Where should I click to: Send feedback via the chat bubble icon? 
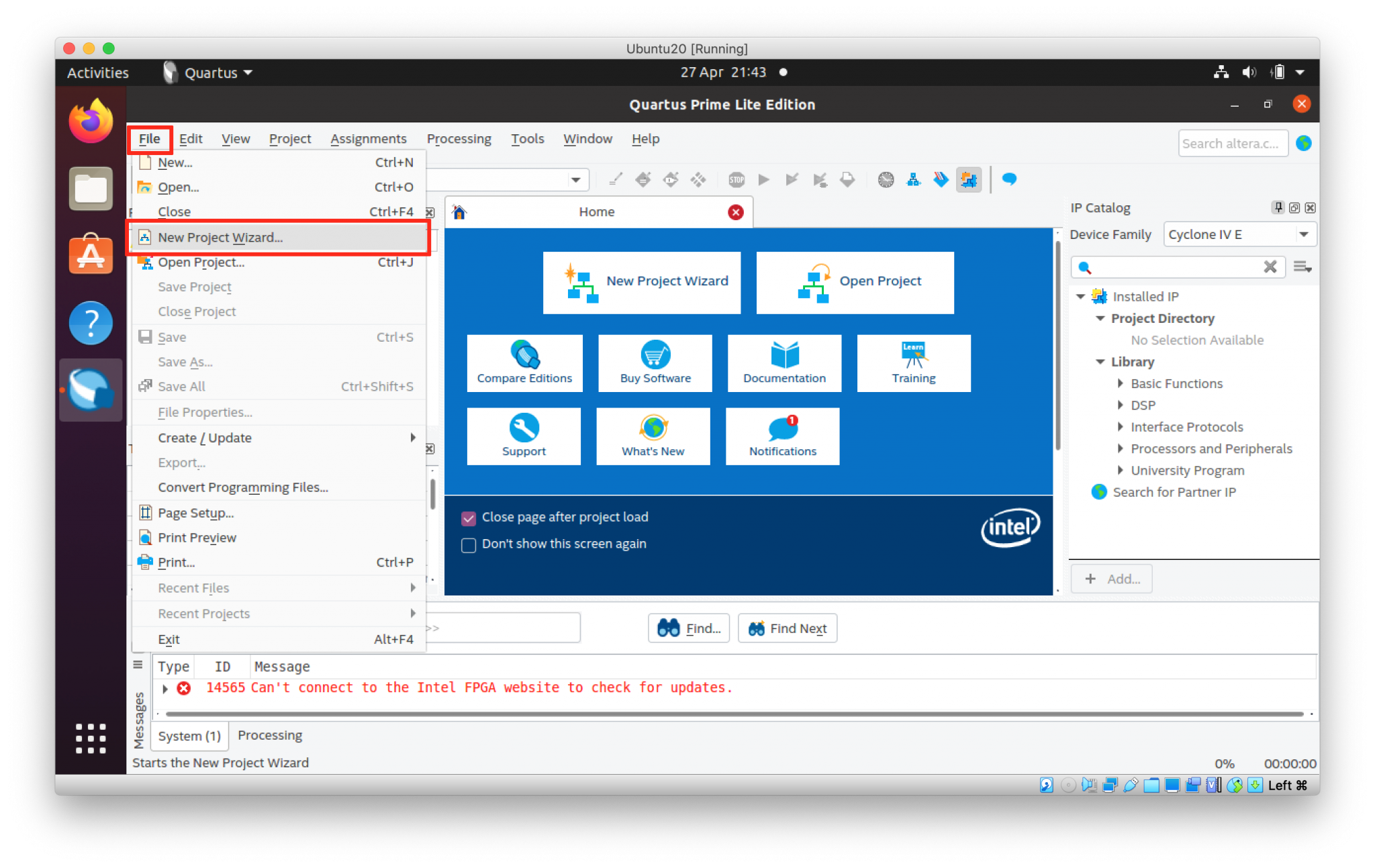coord(1009,179)
